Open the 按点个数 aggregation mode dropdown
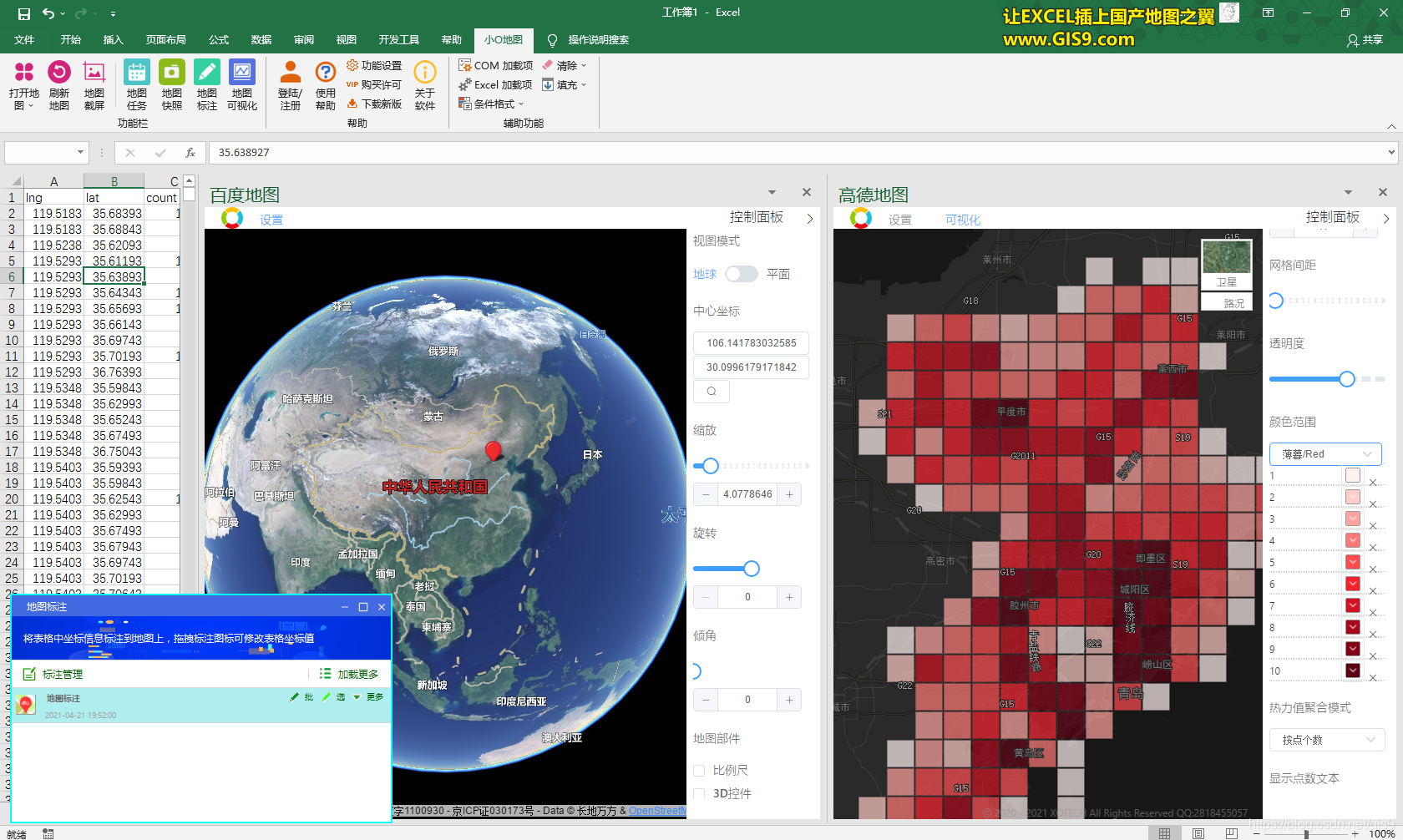1403x840 pixels. (x=1328, y=740)
